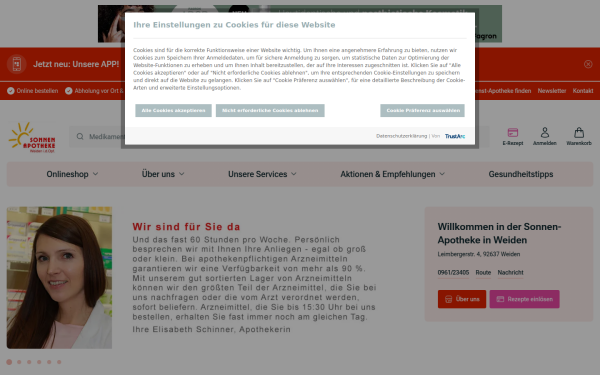The height and width of the screenshot is (375, 600).
Task: Click the smartphone app icon in banner
Action: [x=16, y=64]
